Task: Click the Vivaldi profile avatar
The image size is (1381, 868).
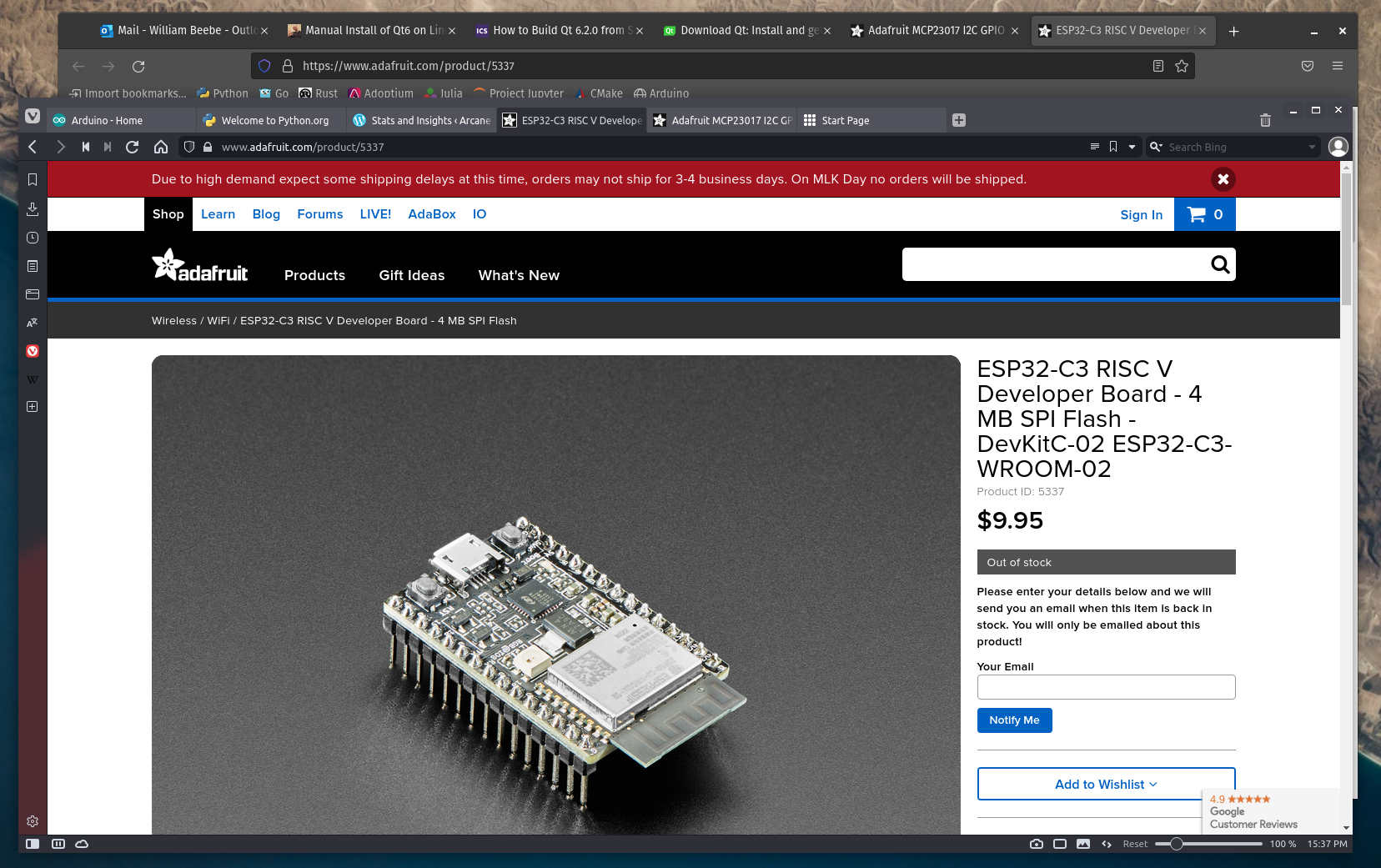Action: (1338, 147)
